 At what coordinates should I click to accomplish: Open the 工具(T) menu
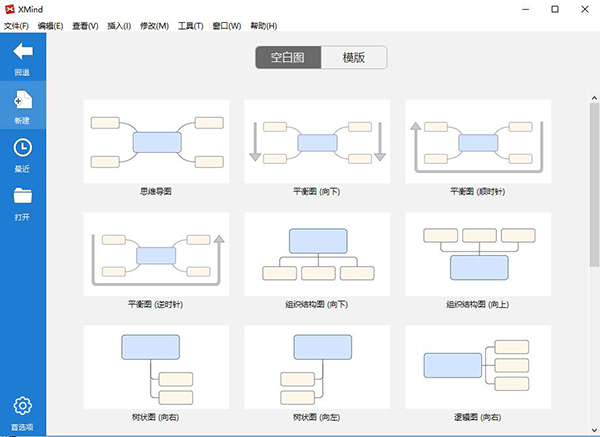click(x=191, y=26)
